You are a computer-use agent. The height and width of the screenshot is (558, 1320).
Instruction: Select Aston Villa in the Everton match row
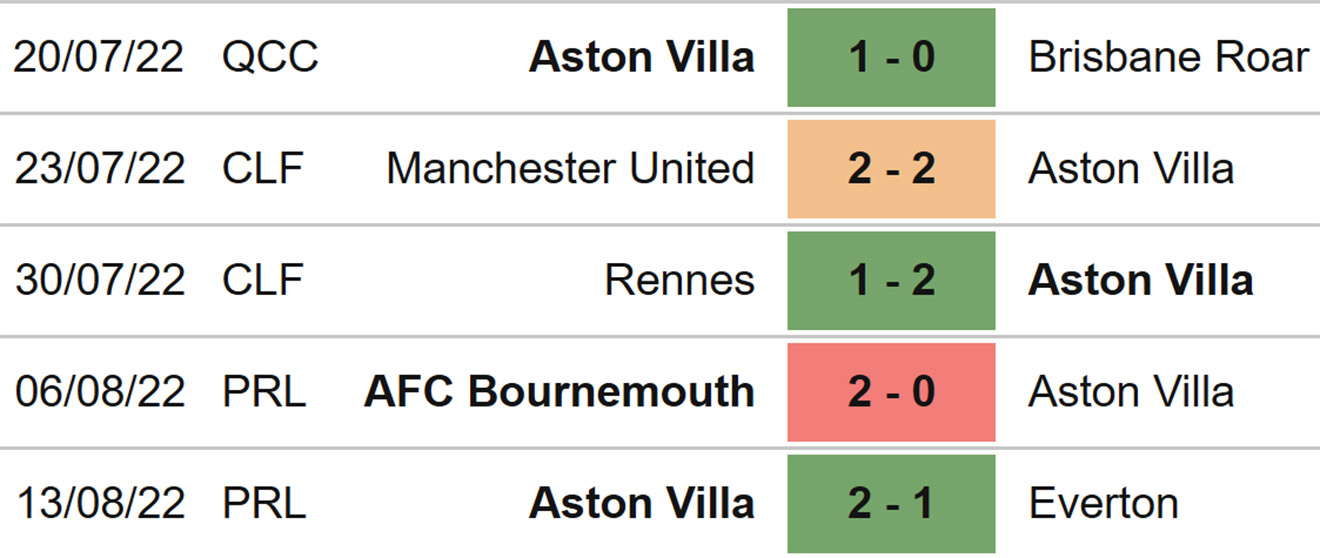pyautogui.click(x=641, y=504)
